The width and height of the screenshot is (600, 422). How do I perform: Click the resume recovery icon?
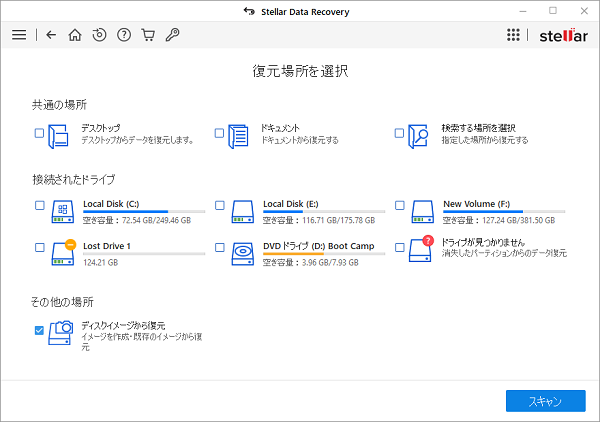[x=99, y=35]
